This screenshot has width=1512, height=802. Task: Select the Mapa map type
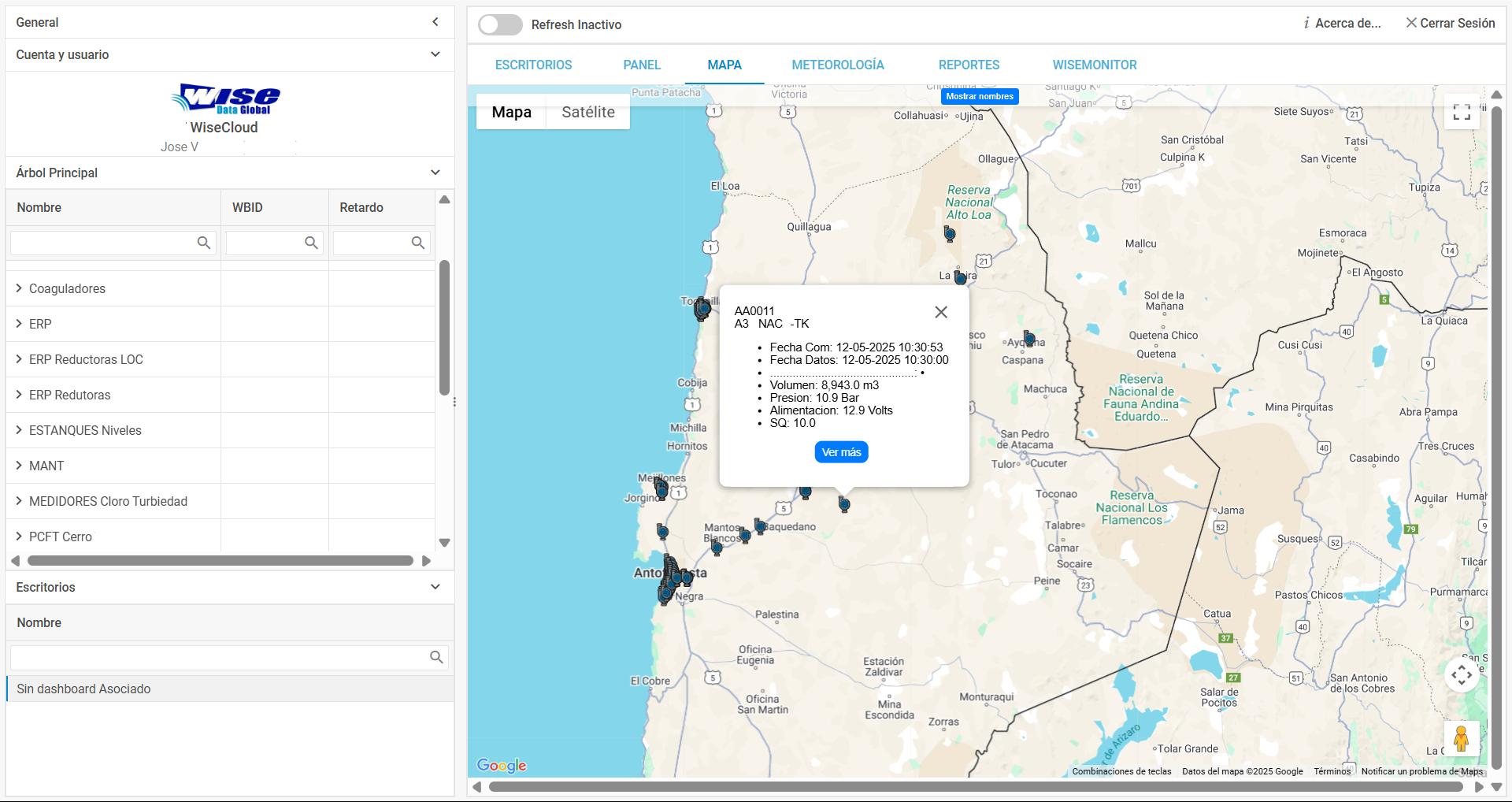[512, 112]
